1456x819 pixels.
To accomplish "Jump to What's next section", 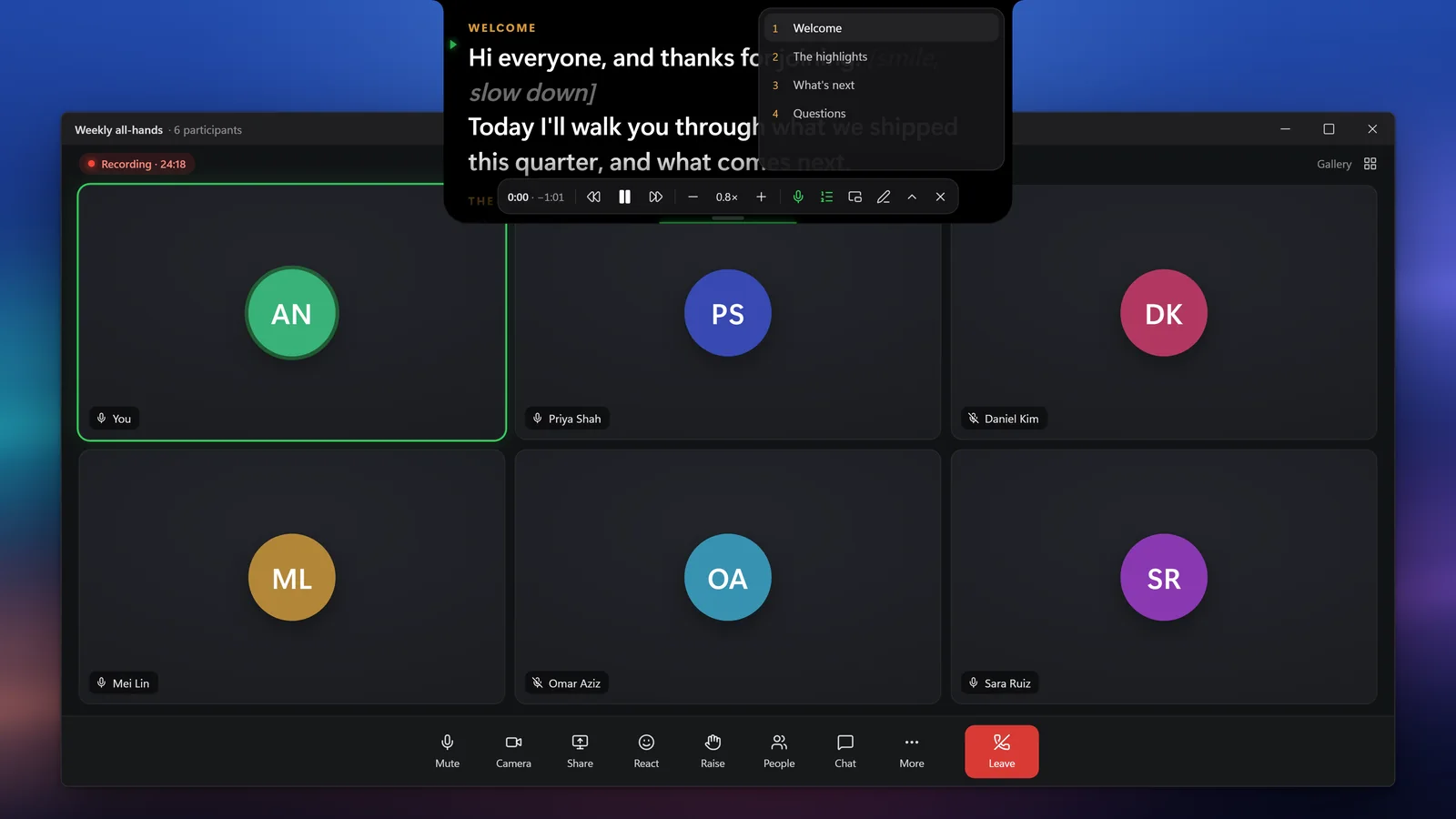I will tap(881, 85).
